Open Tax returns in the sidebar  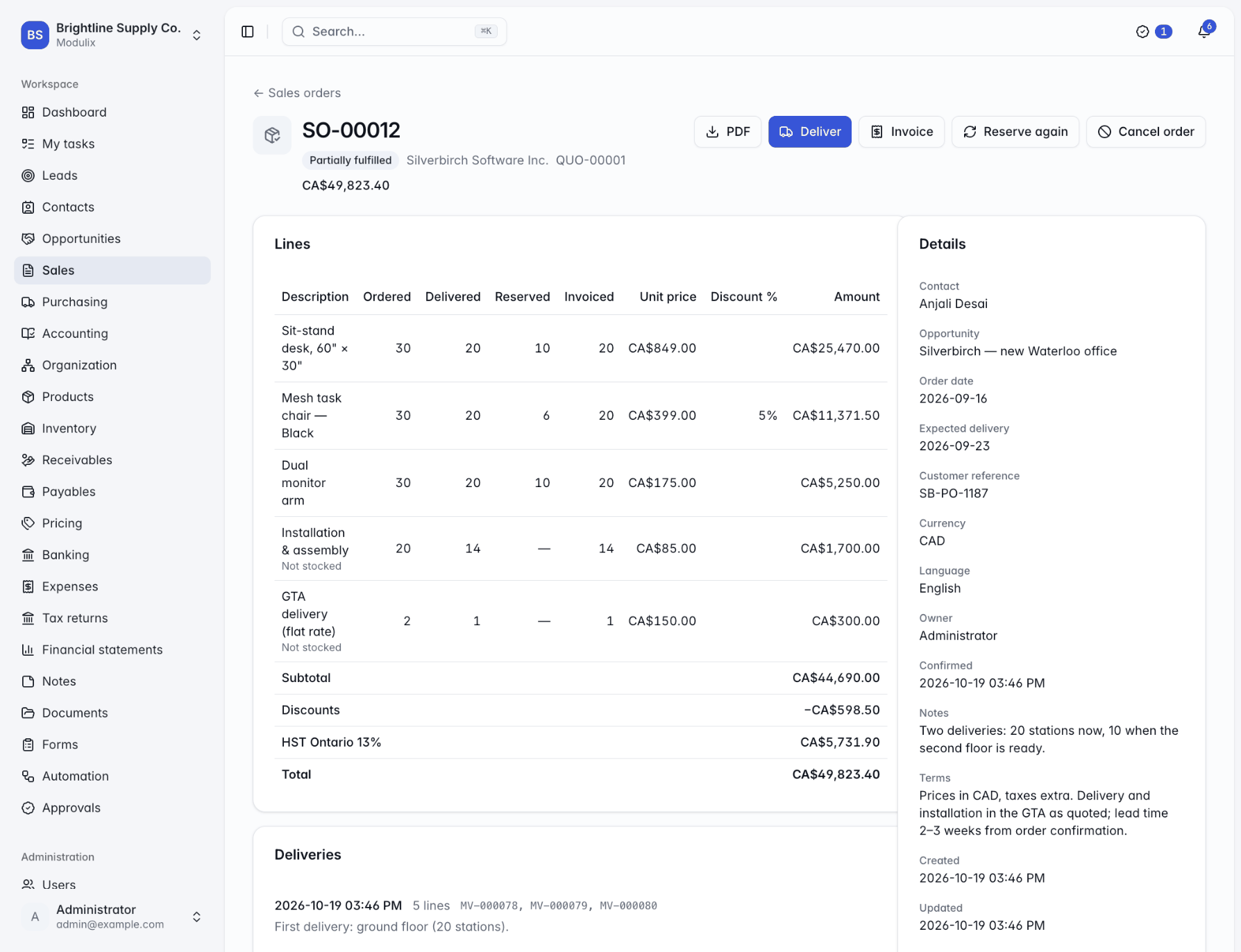coord(112,618)
